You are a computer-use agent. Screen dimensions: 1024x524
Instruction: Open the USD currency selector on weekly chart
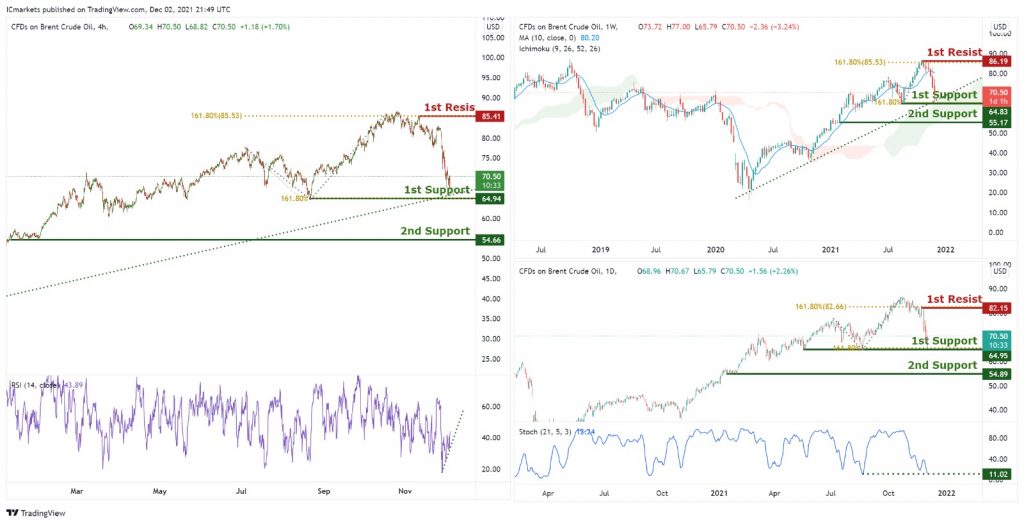1000,27
